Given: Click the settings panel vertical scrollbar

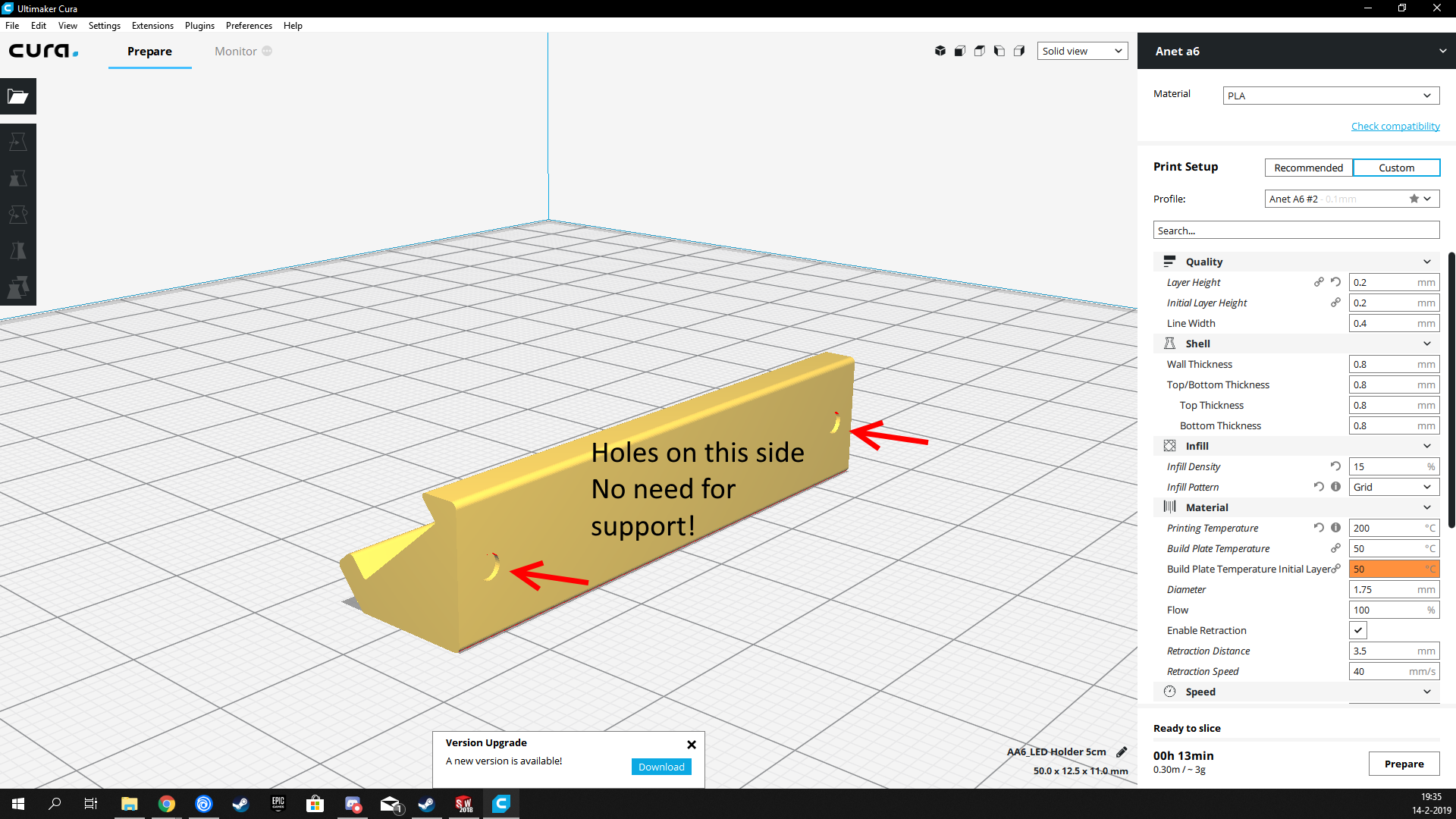Looking at the screenshot, I should pyautogui.click(x=1451, y=390).
